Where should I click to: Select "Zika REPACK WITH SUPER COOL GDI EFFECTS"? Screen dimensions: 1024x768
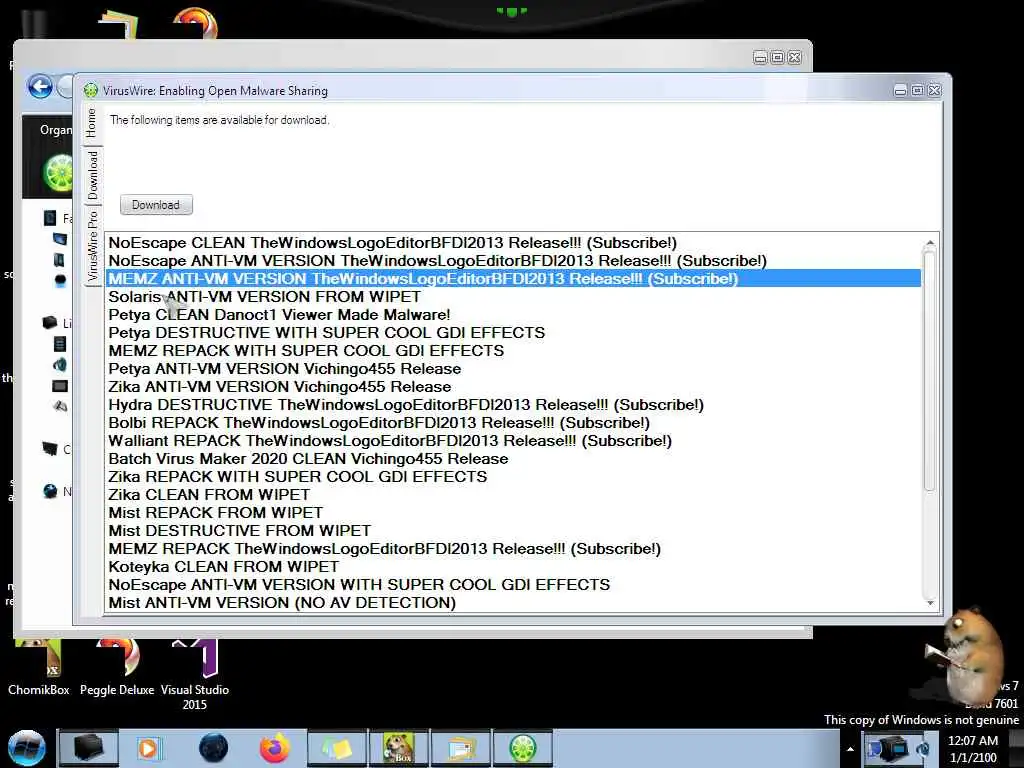tap(513, 477)
